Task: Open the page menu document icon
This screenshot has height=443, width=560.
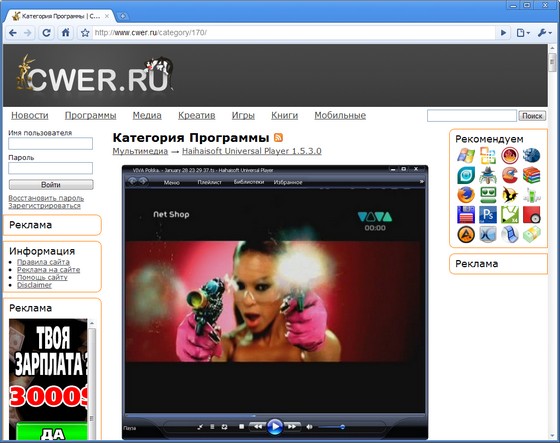Action: click(523, 33)
